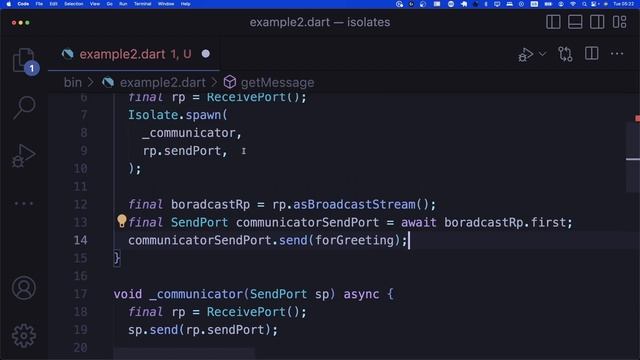The image size is (640, 360).
Task: Show additional views via the ellipsis in activity bar
Action: [24, 203]
